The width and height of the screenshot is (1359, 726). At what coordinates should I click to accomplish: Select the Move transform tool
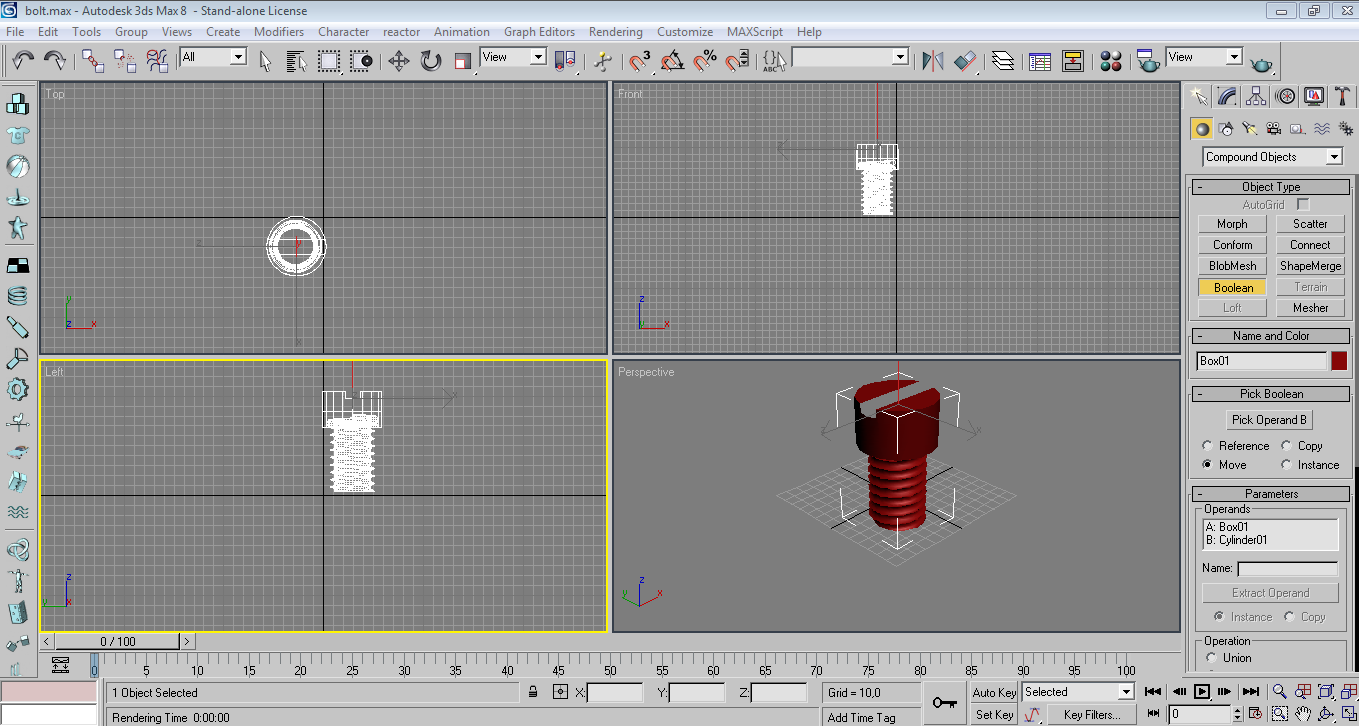coord(398,61)
